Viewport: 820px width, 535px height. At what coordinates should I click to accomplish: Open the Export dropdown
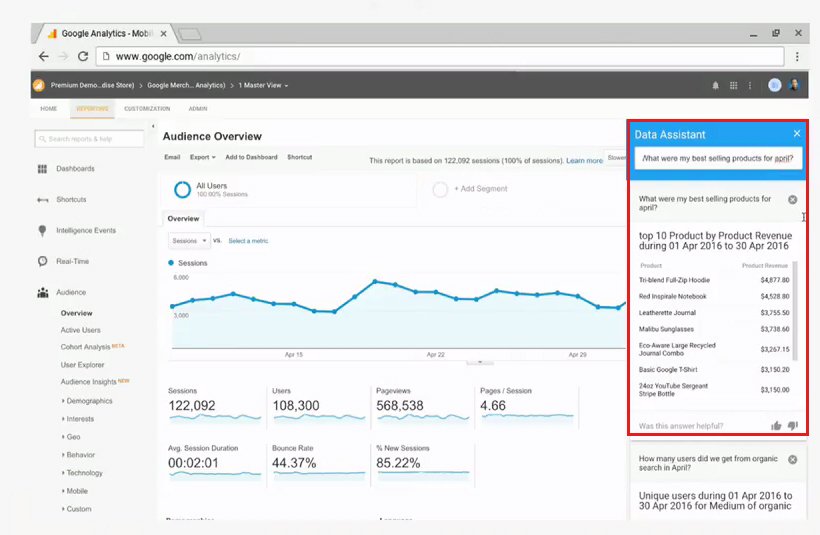tap(202, 157)
